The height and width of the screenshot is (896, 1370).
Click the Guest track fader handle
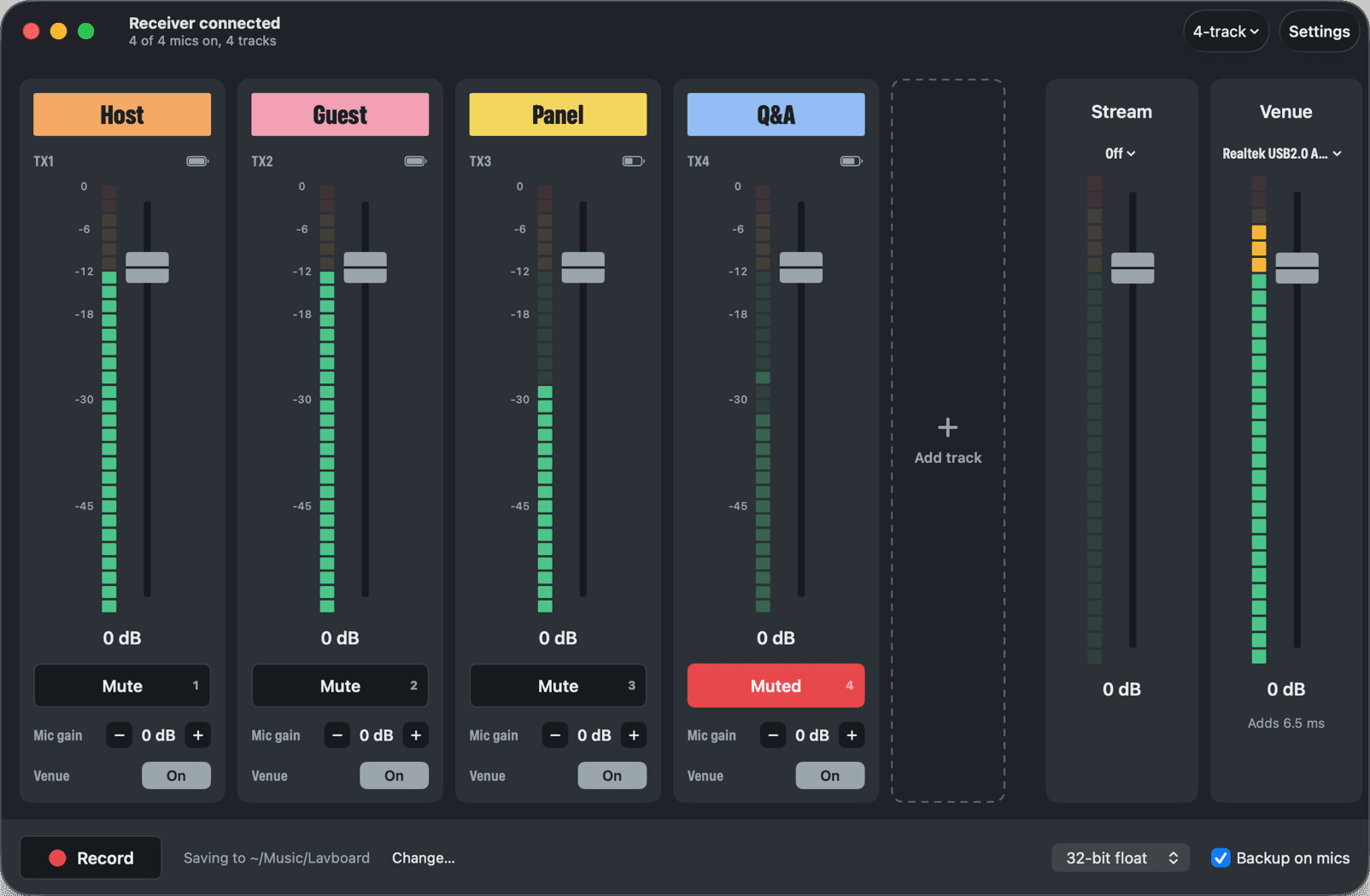365,267
